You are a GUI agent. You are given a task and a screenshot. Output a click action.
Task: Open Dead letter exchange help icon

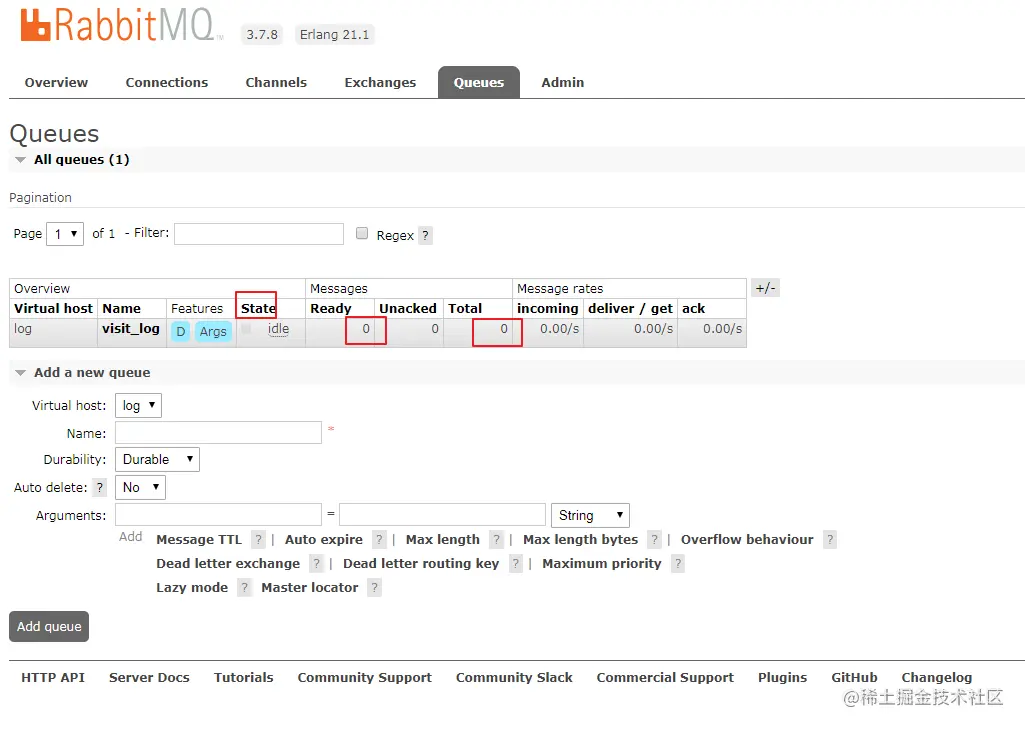pyautogui.click(x=316, y=564)
